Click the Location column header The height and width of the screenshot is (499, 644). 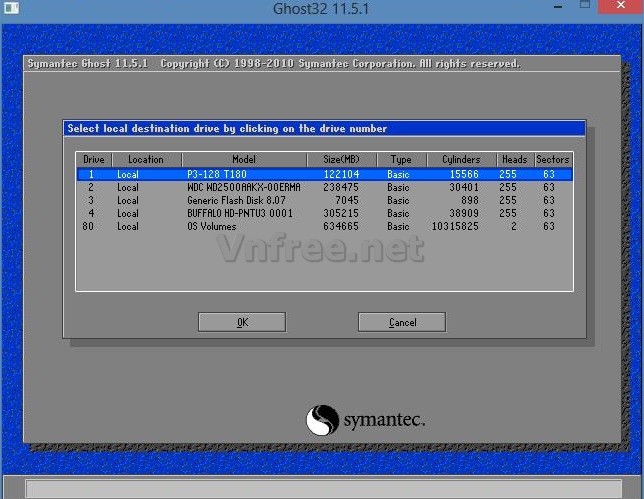tap(146, 159)
